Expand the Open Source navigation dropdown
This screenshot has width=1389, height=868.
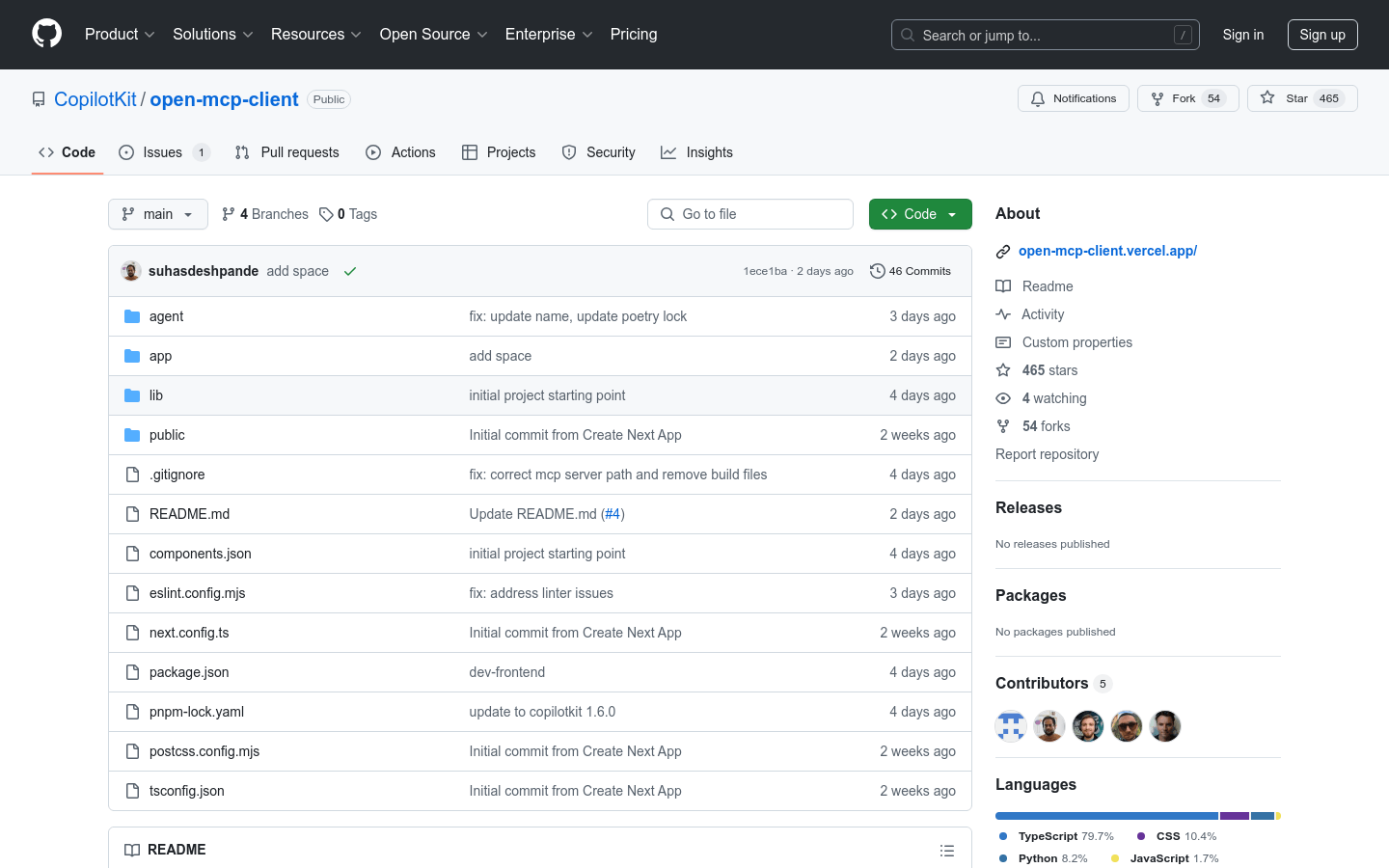coord(433,34)
